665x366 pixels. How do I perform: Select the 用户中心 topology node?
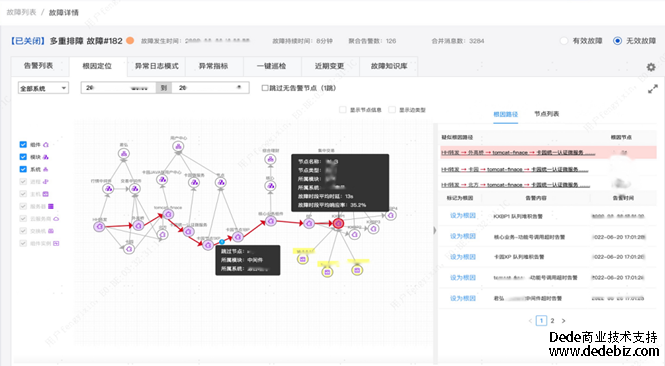178,147
